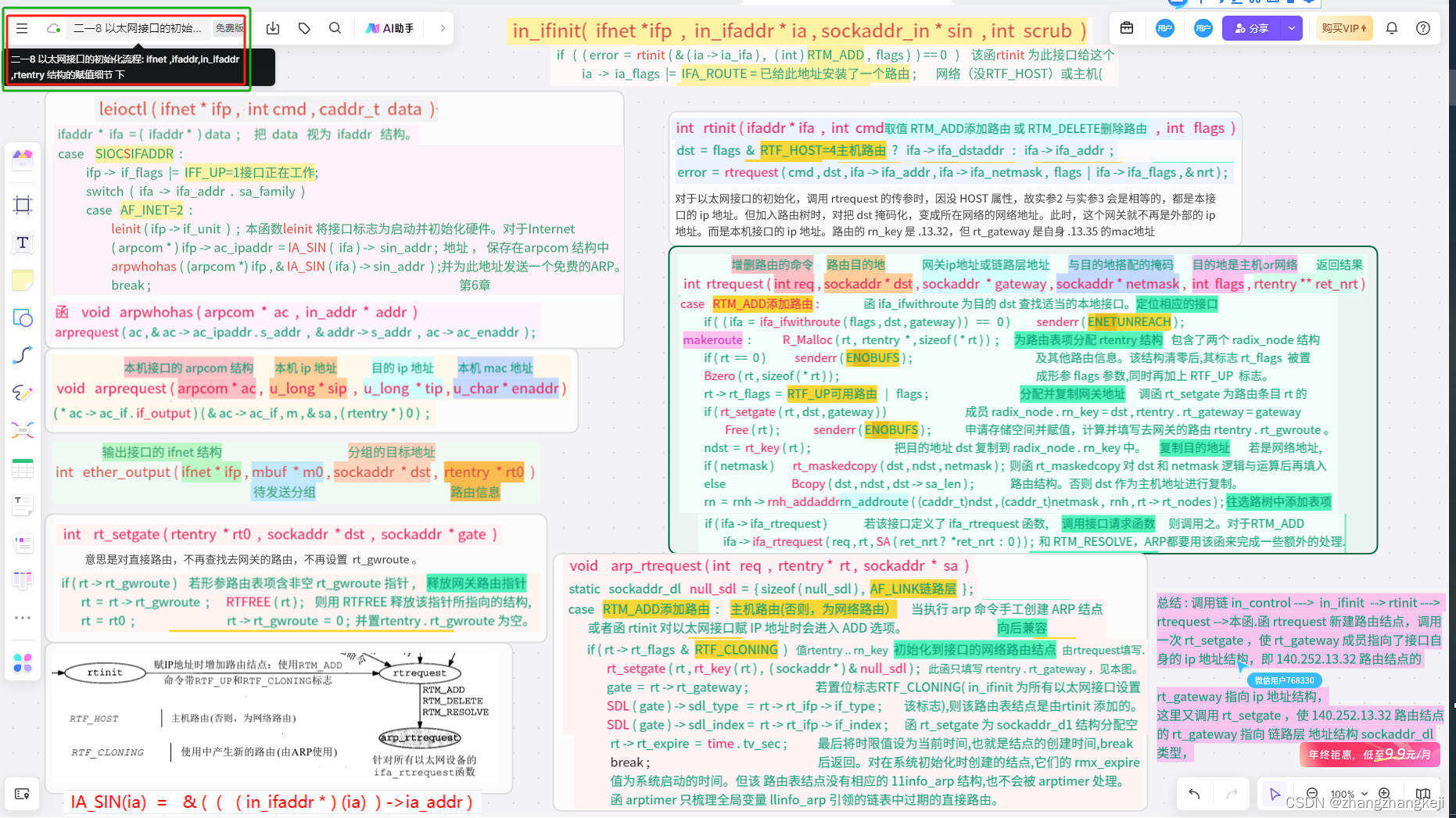Click the makeroute highlighted label
1456x818 pixels.
coord(712,339)
